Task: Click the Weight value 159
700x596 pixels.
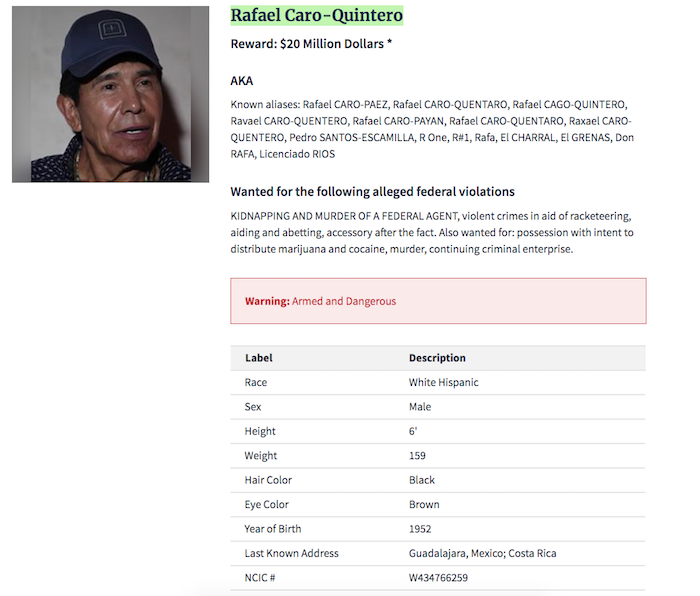Action: tap(420, 456)
